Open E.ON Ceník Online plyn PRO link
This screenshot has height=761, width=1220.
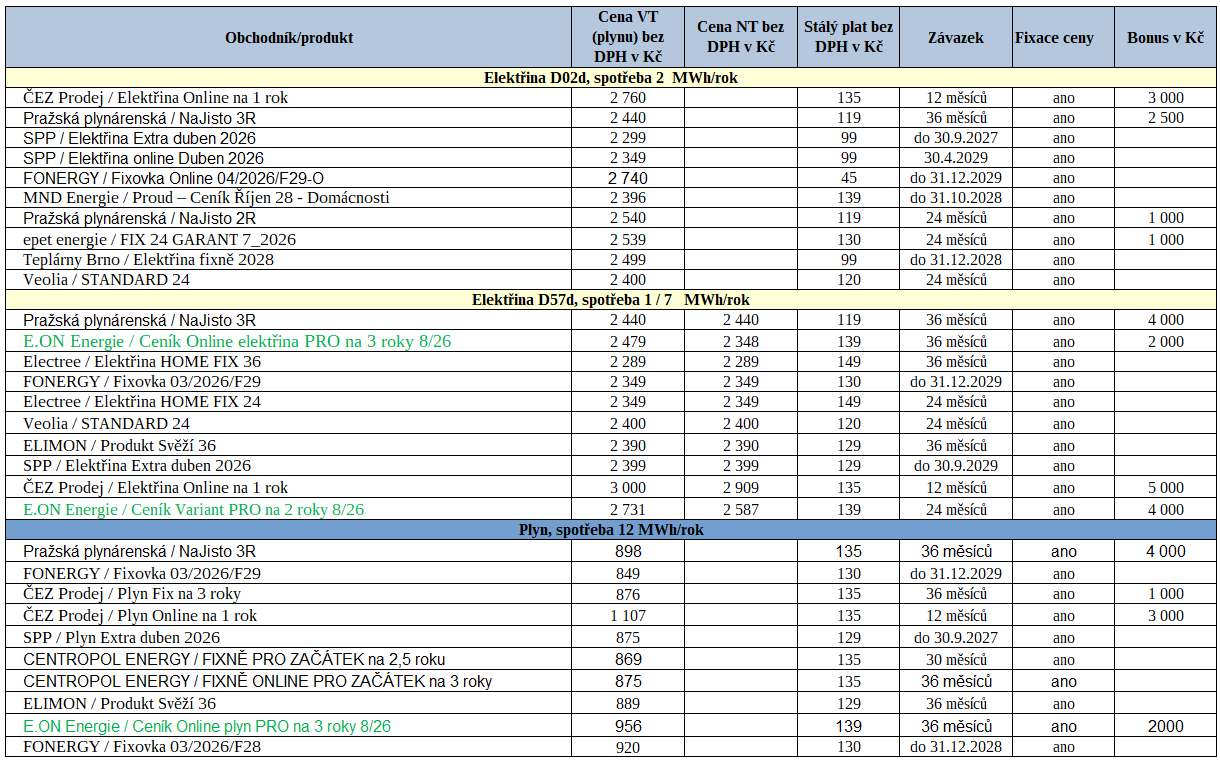point(207,726)
